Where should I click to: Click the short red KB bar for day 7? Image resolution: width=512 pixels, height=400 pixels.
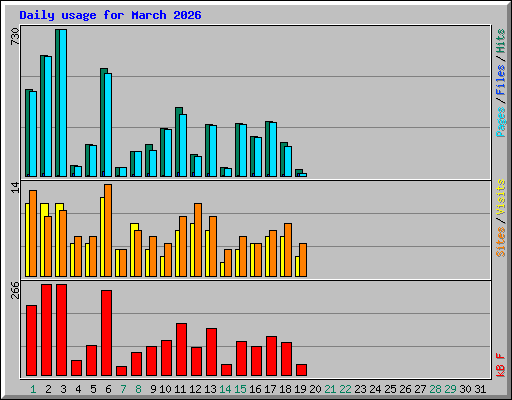[121, 371]
